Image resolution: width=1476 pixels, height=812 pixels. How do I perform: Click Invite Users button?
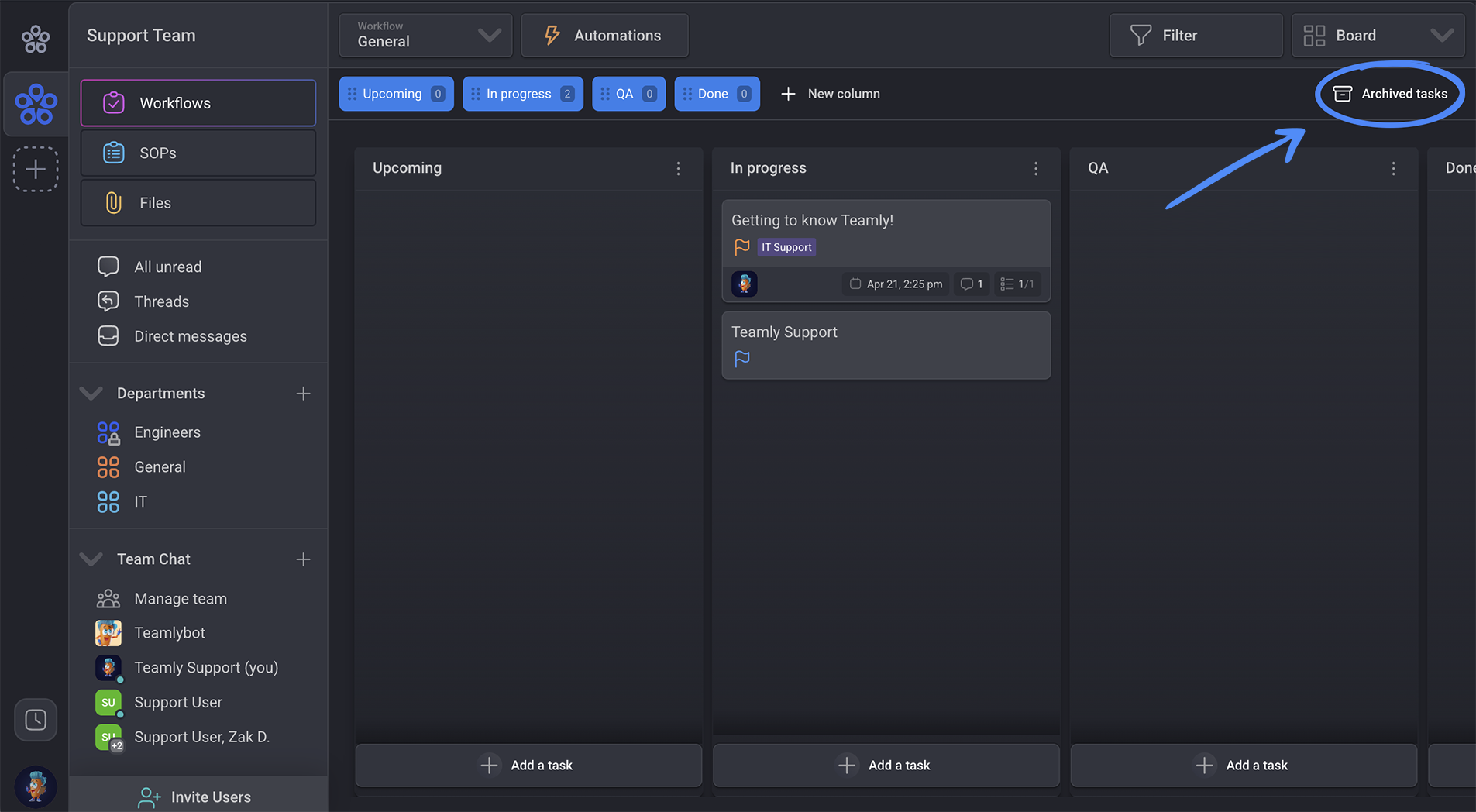point(198,796)
